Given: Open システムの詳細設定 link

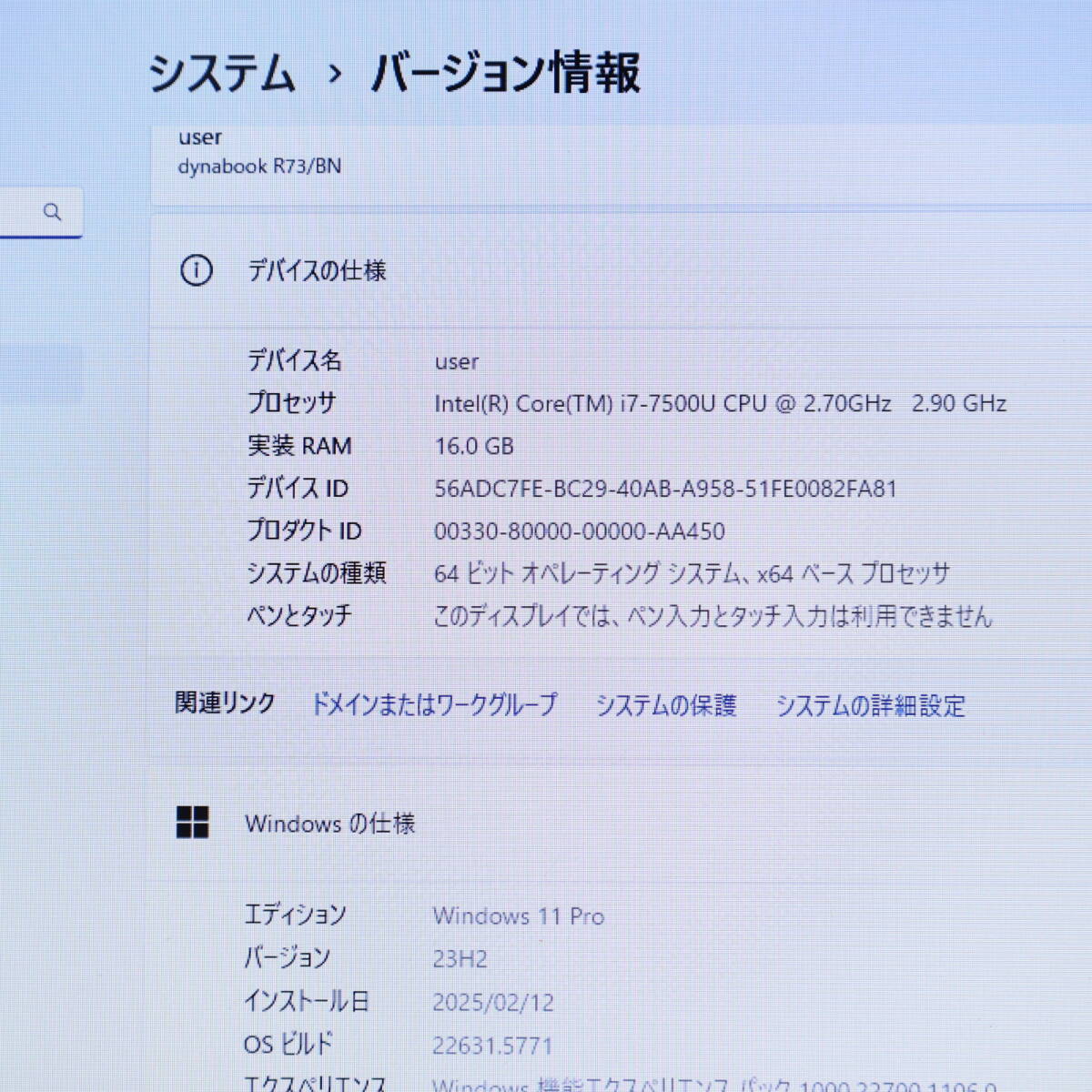Looking at the screenshot, I should pyautogui.click(x=871, y=705).
